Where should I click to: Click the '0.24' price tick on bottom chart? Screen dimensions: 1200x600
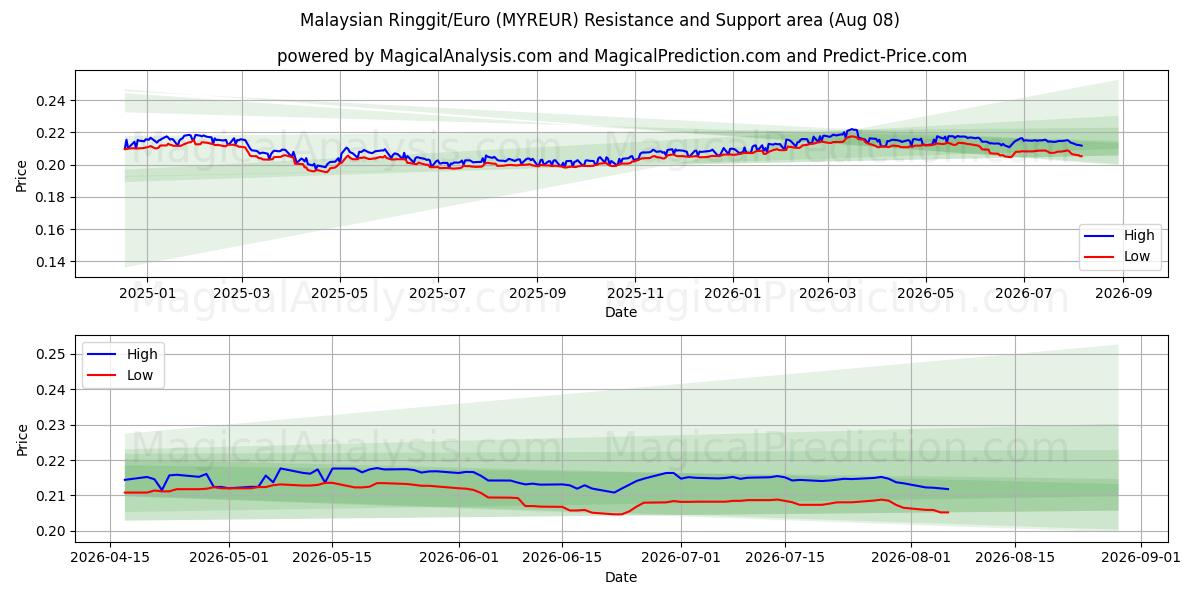point(51,390)
